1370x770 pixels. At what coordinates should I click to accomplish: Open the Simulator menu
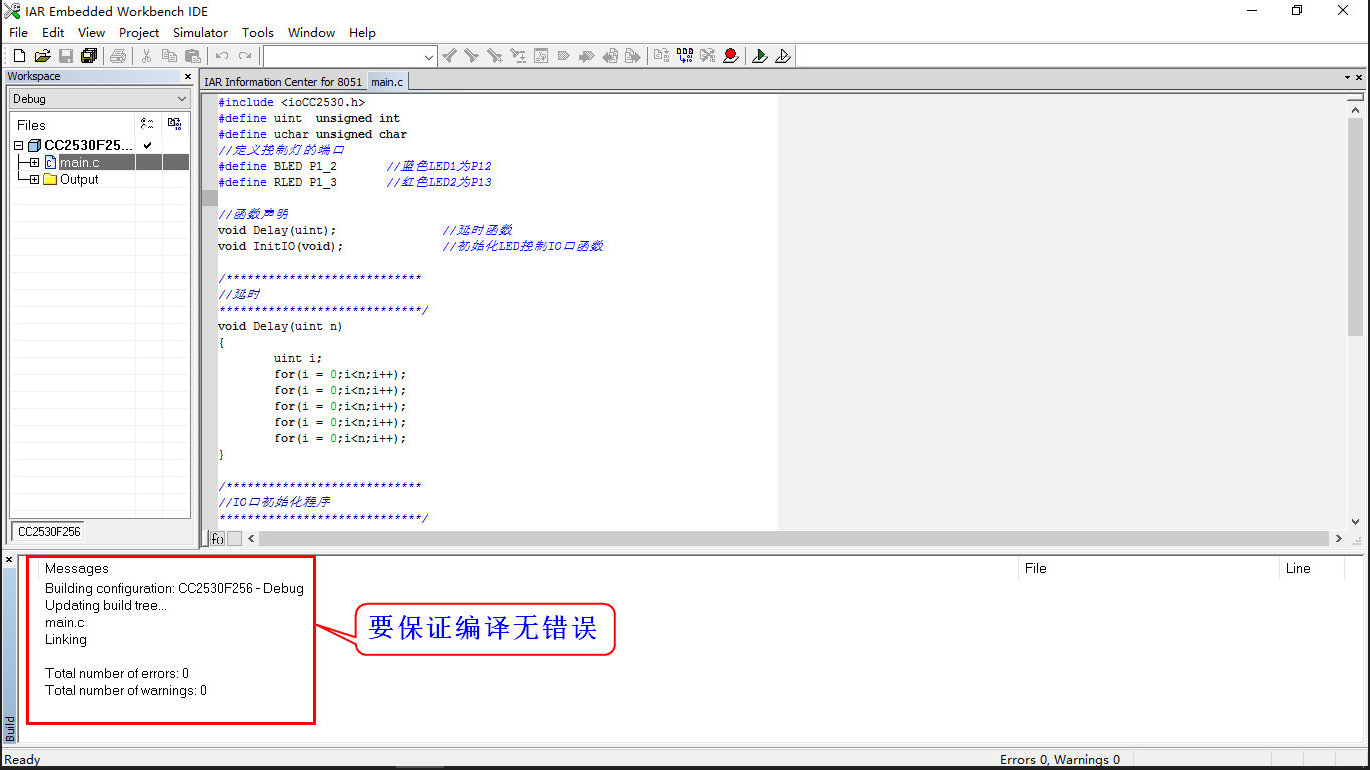200,33
